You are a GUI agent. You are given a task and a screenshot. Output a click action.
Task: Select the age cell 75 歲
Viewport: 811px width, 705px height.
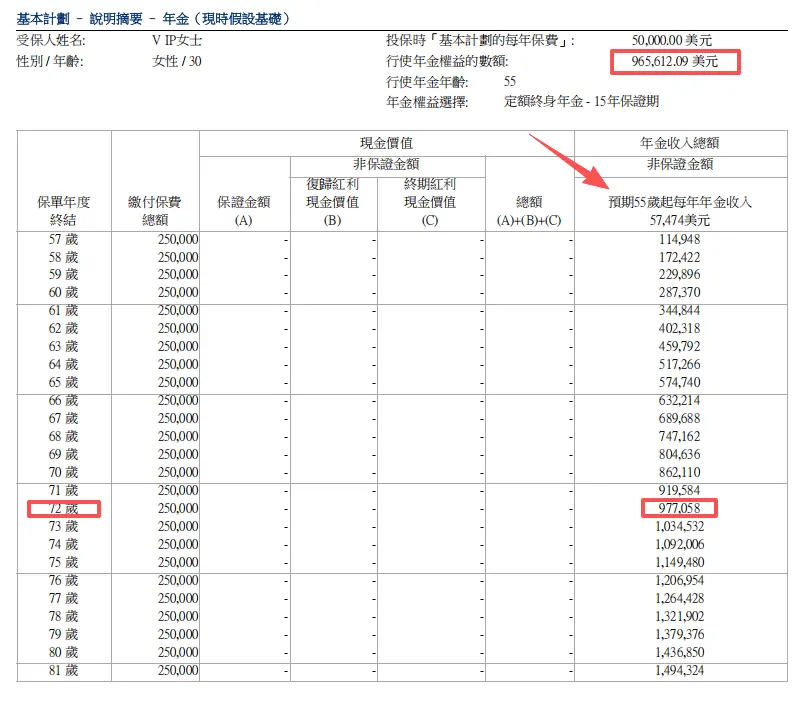point(64,562)
